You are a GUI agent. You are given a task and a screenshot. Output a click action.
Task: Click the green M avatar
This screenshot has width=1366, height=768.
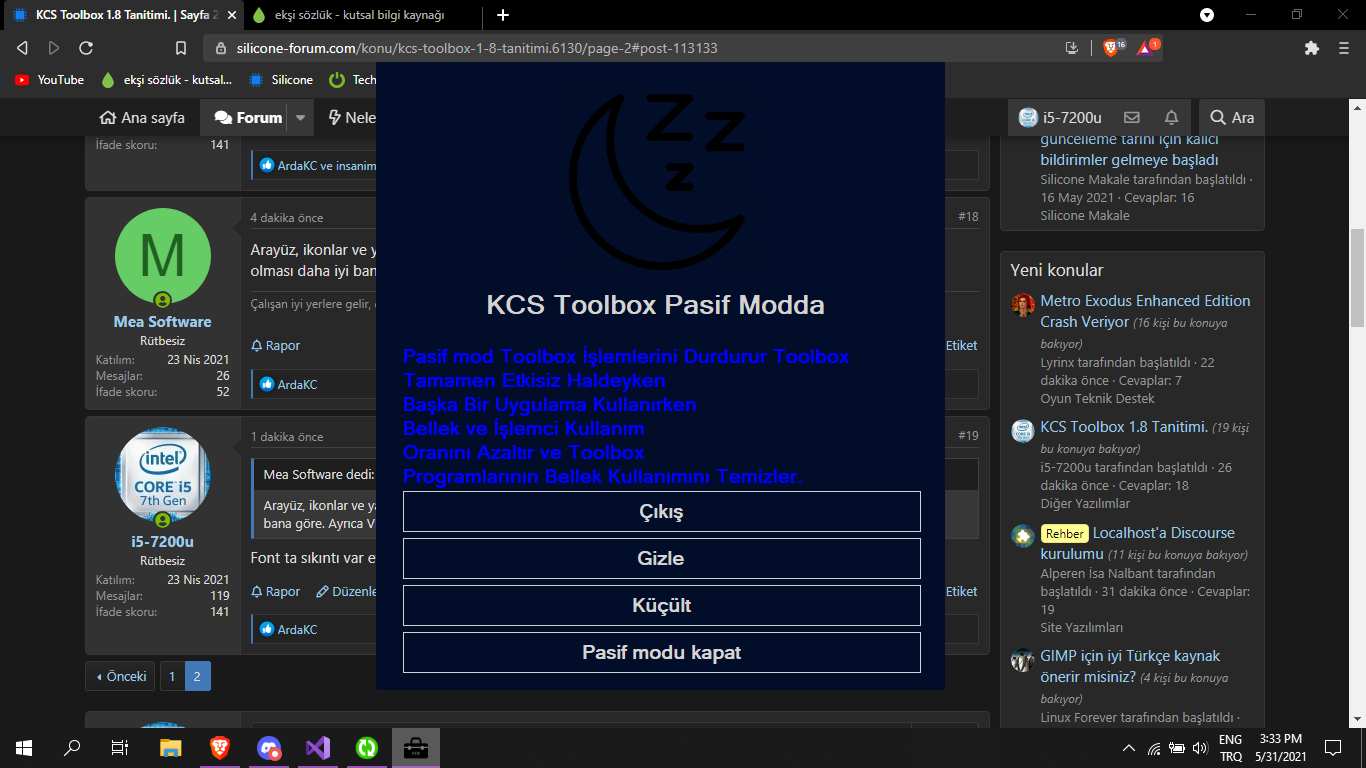(163, 256)
